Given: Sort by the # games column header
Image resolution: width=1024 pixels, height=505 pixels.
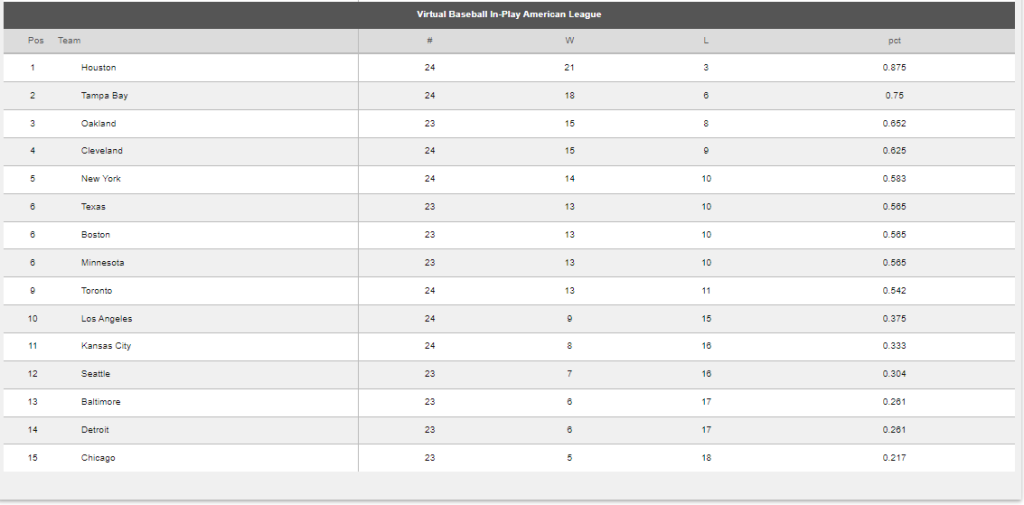Looking at the screenshot, I should point(429,41).
